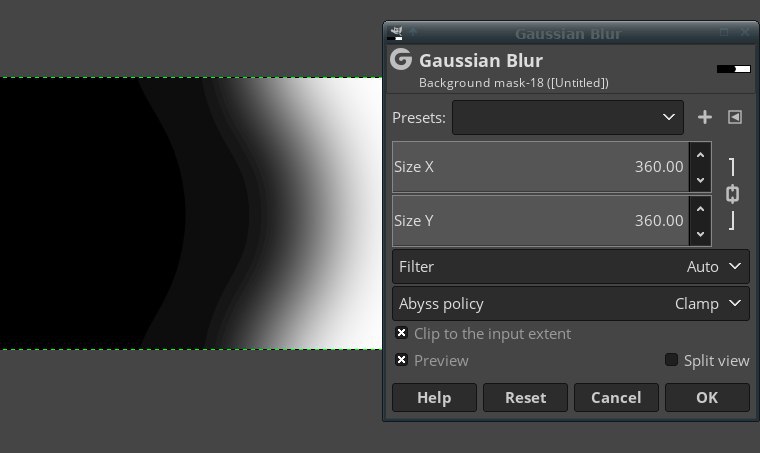
Task: Decrease the Size Y value
Action: pyautogui.click(x=700, y=234)
